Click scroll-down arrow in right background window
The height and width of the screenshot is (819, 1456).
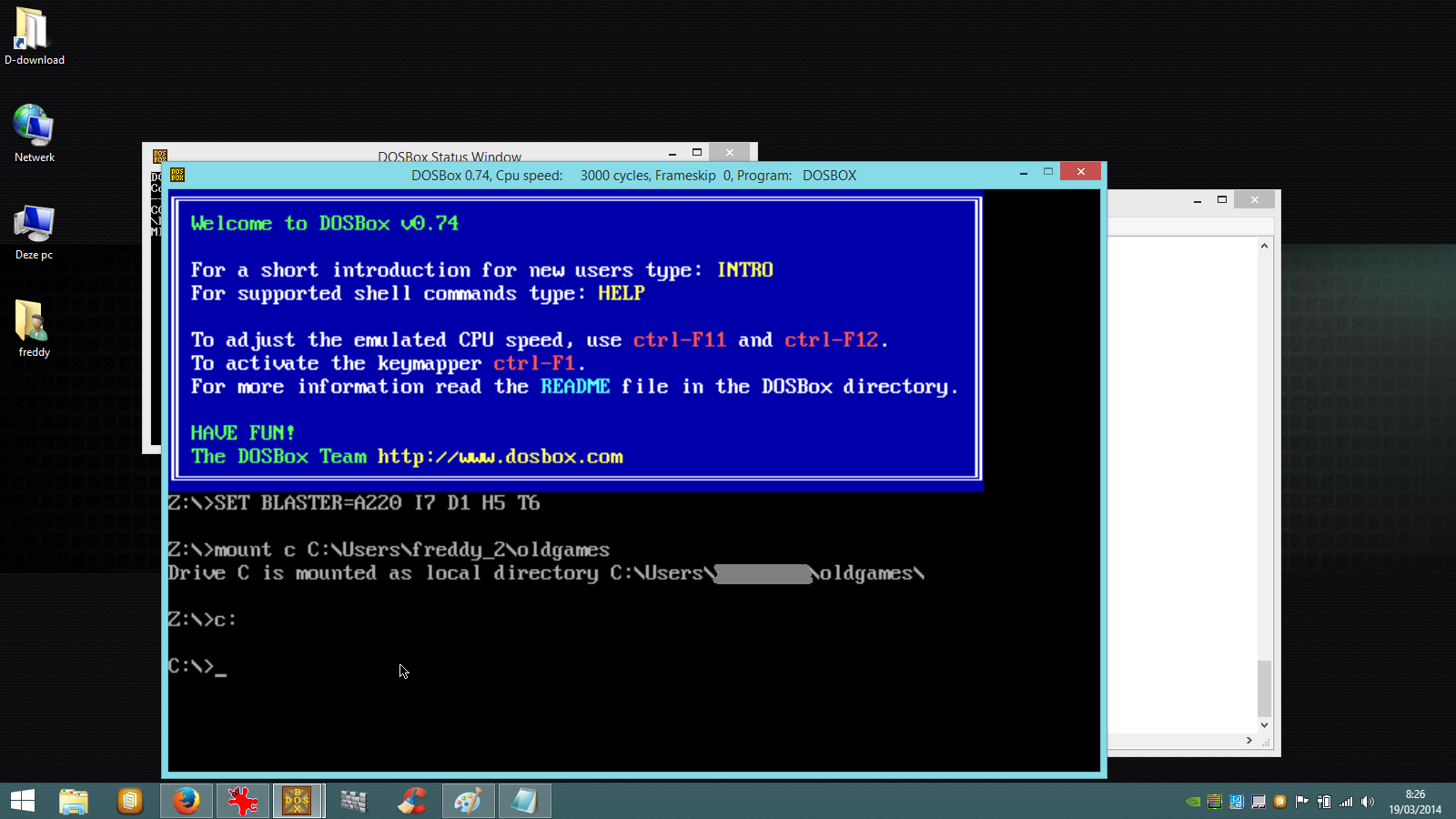(1264, 725)
